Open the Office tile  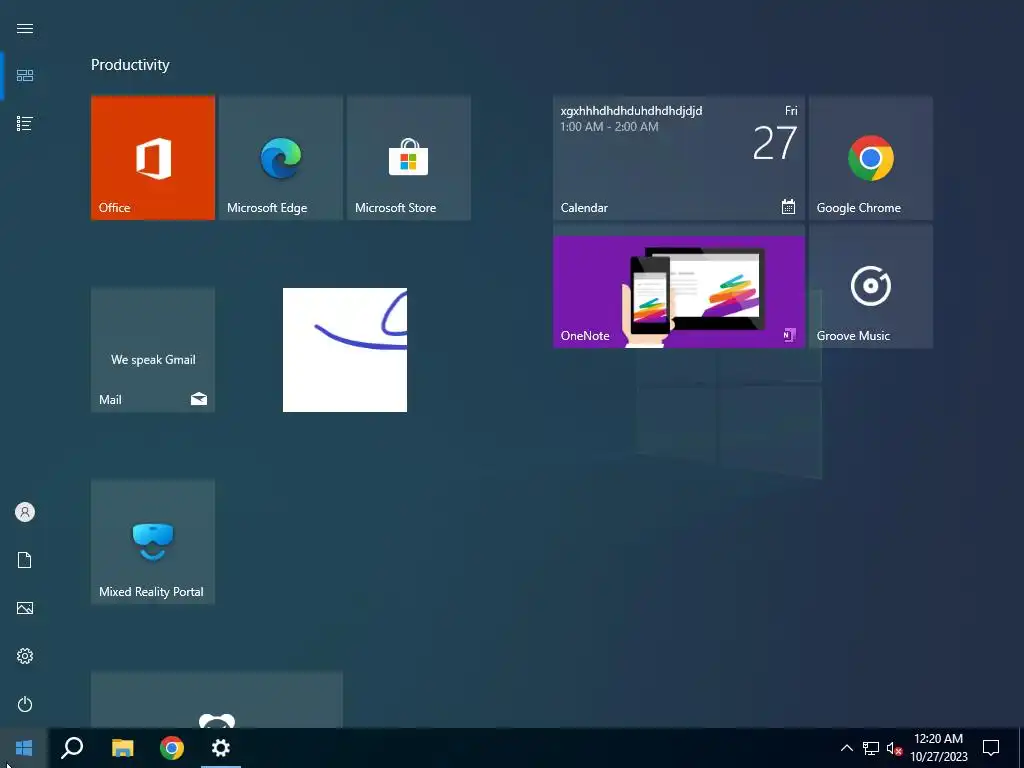(153, 158)
